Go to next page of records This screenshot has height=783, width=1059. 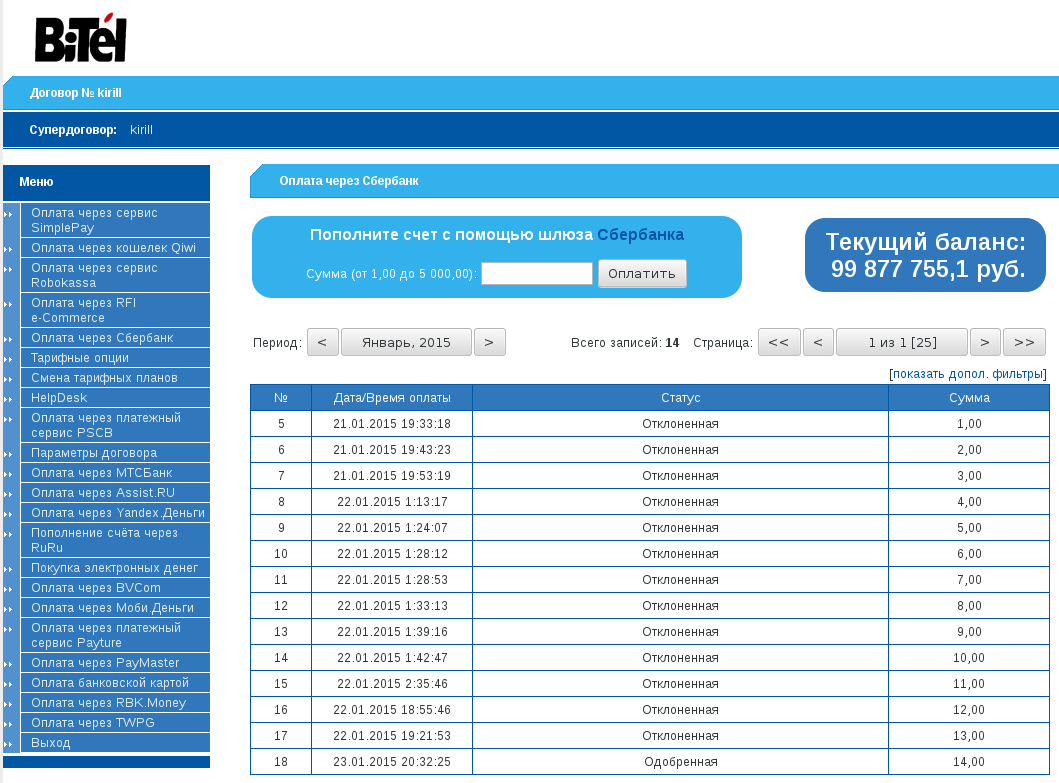click(985, 343)
